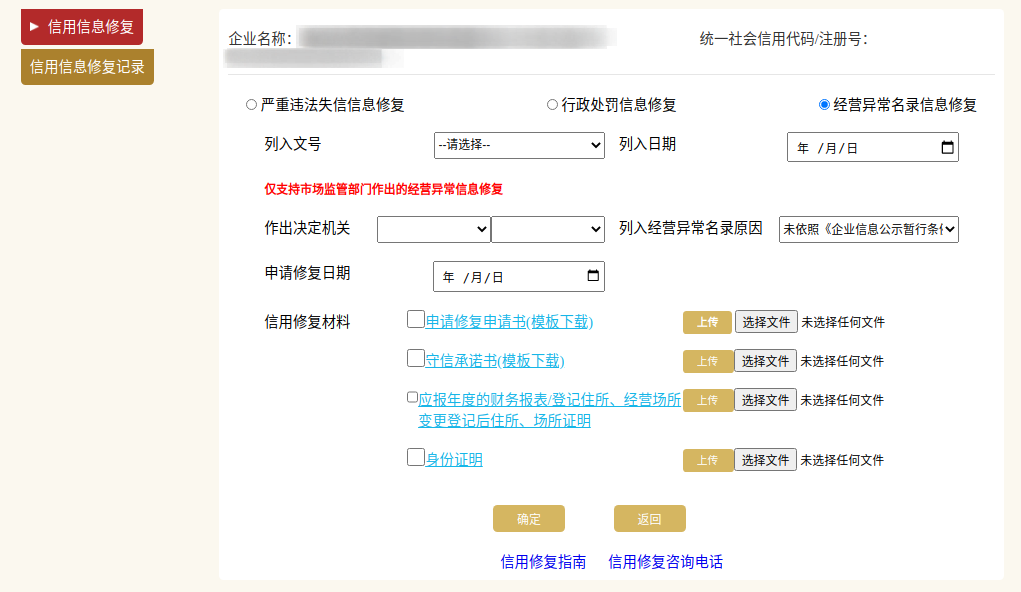Open the 信用修复咨询电话 link

[665, 562]
